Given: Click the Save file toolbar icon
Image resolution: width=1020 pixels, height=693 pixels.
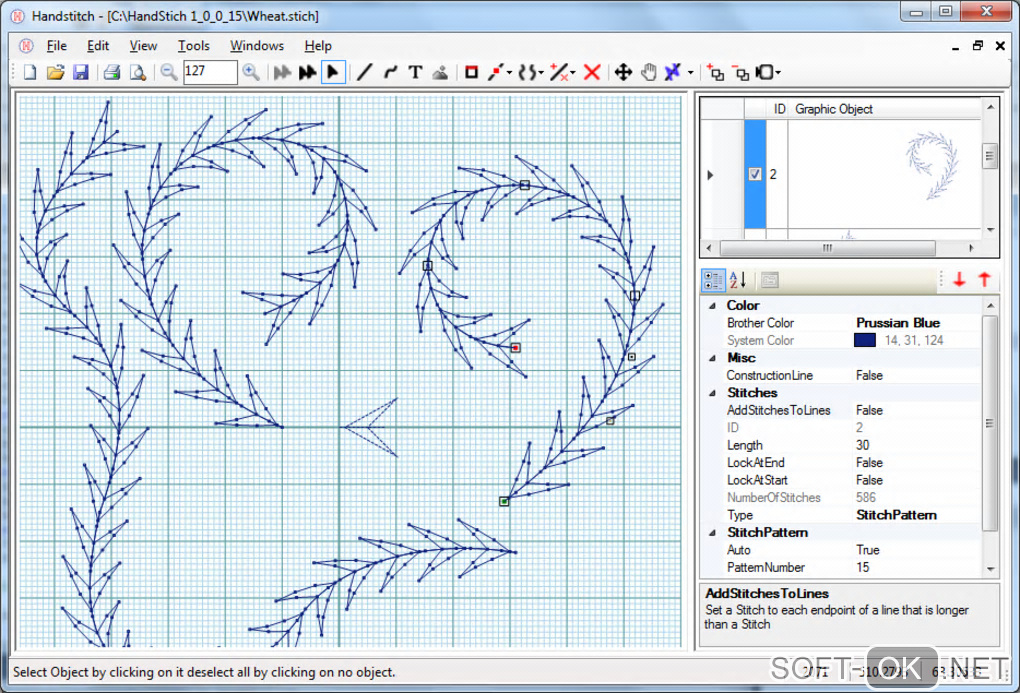Looking at the screenshot, I should pyautogui.click(x=80, y=72).
